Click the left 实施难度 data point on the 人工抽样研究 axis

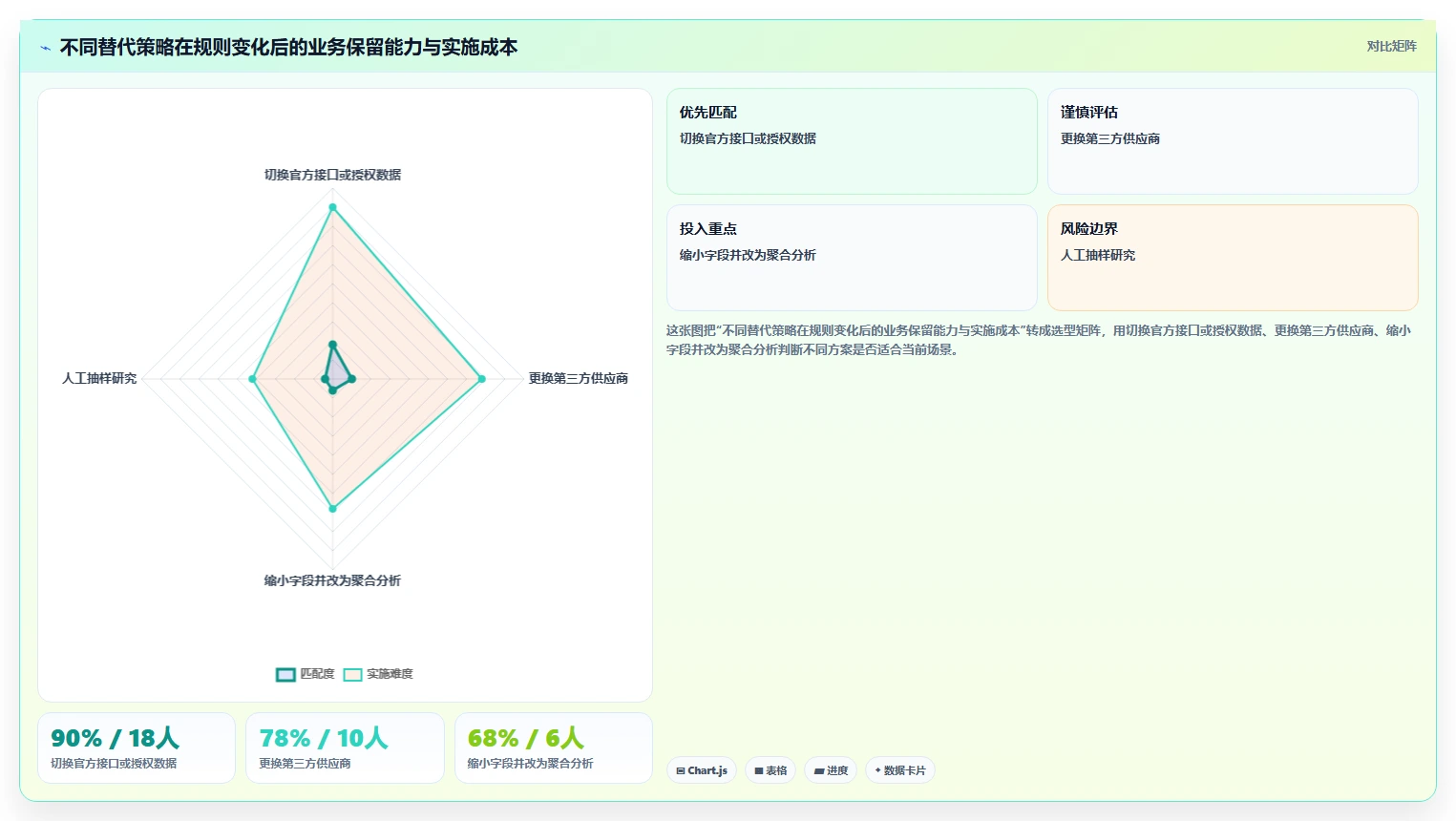pos(252,379)
